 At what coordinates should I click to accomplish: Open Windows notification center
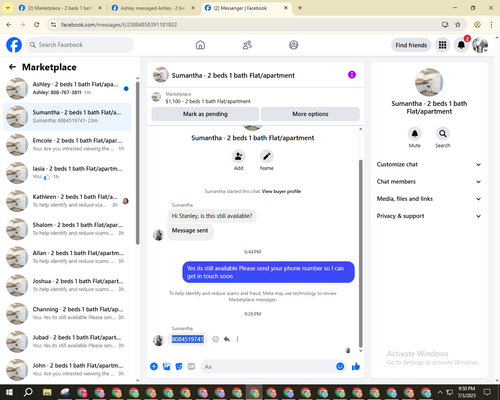tap(487, 392)
